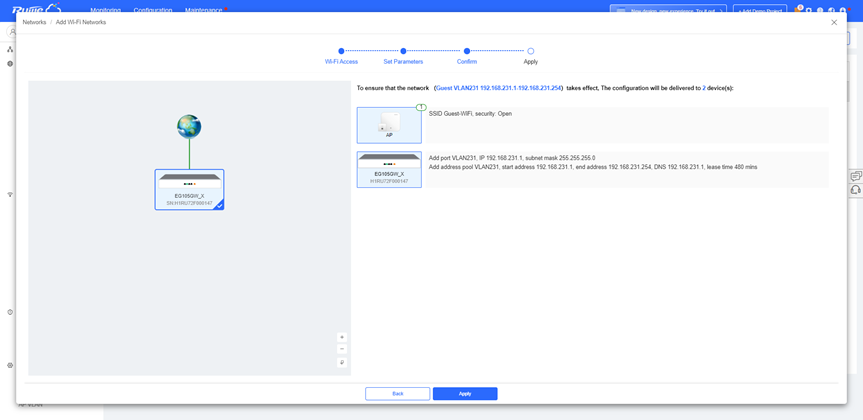Screen dimensions: 863x420
Task: Open settings gear in top bar
Action: pos(809,10)
